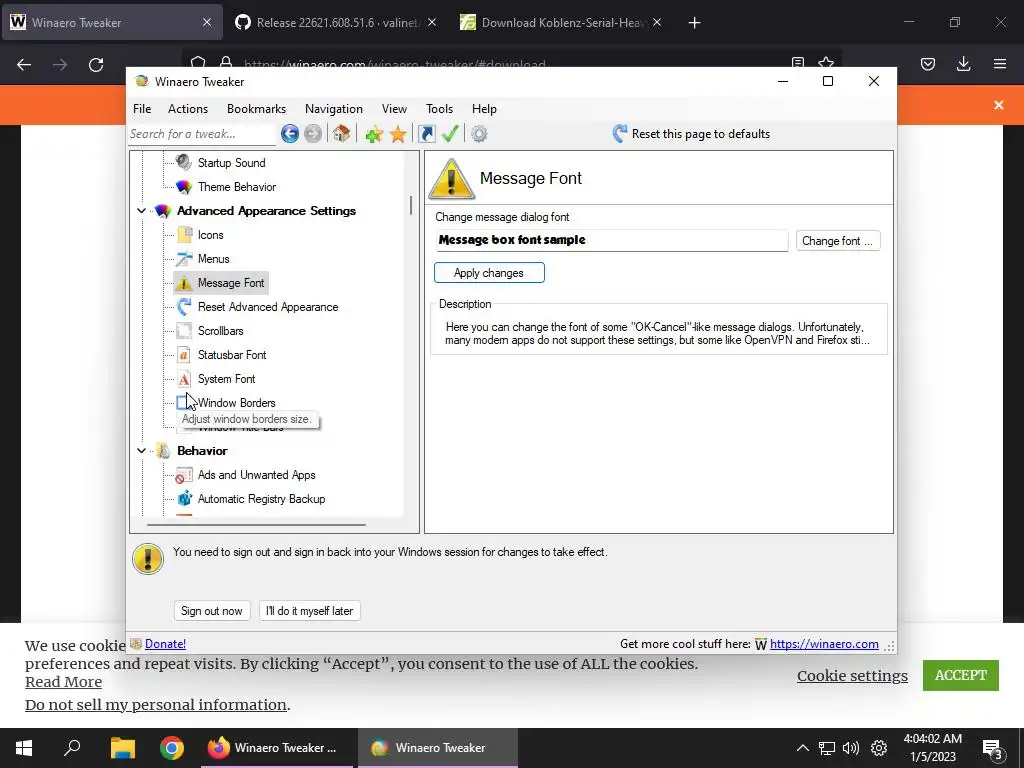Click the Ads and Unwanted Apps icon
This screenshot has height=768, width=1024.
pyautogui.click(x=184, y=475)
